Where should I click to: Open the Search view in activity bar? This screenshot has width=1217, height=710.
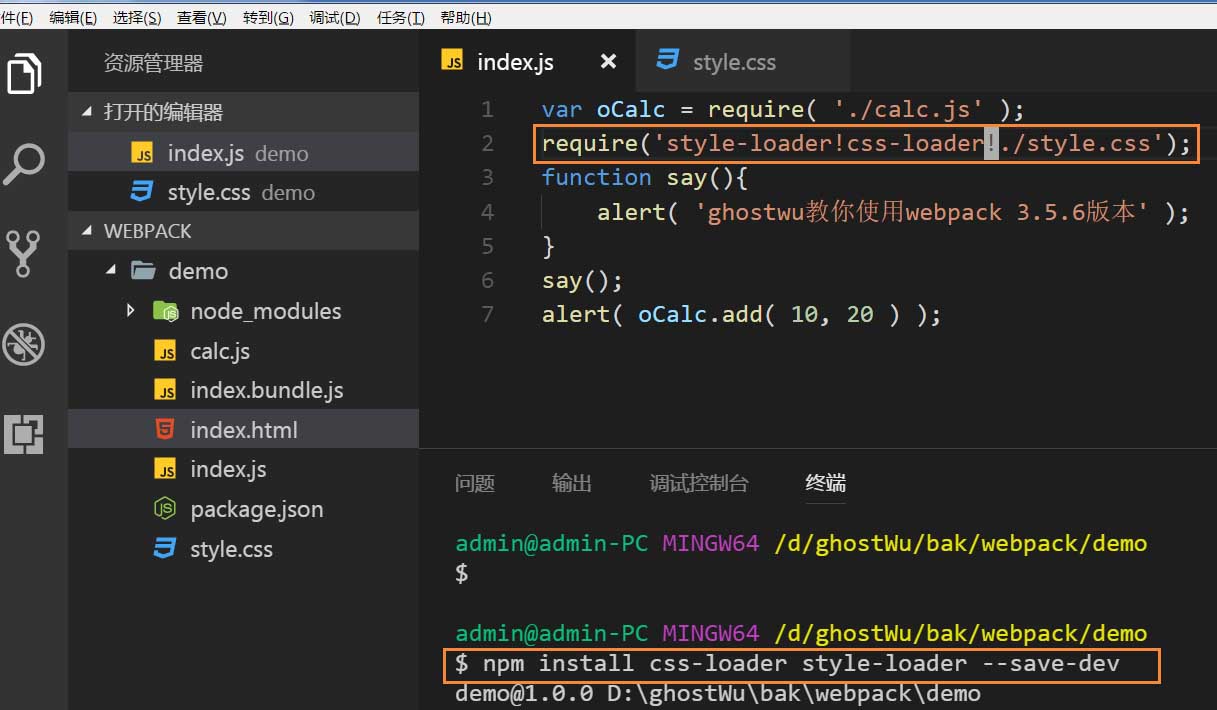pyautogui.click(x=25, y=164)
